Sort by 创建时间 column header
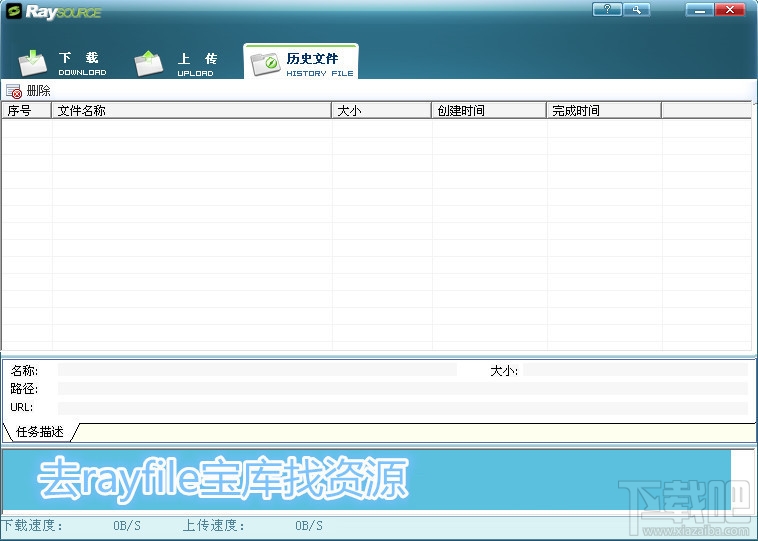Viewport: 758px width, 541px height. (489, 110)
